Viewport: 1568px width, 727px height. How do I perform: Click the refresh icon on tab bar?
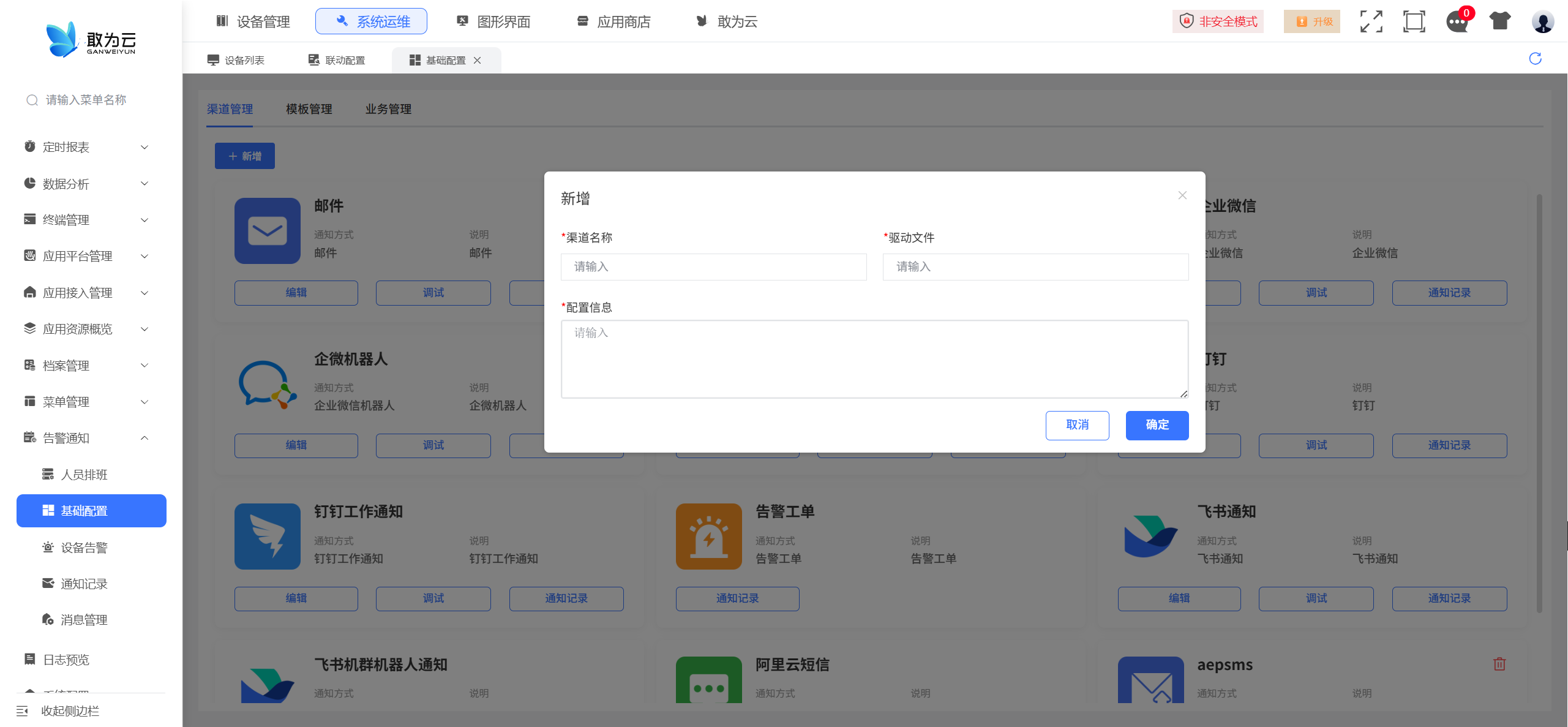click(x=1535, y=59)
